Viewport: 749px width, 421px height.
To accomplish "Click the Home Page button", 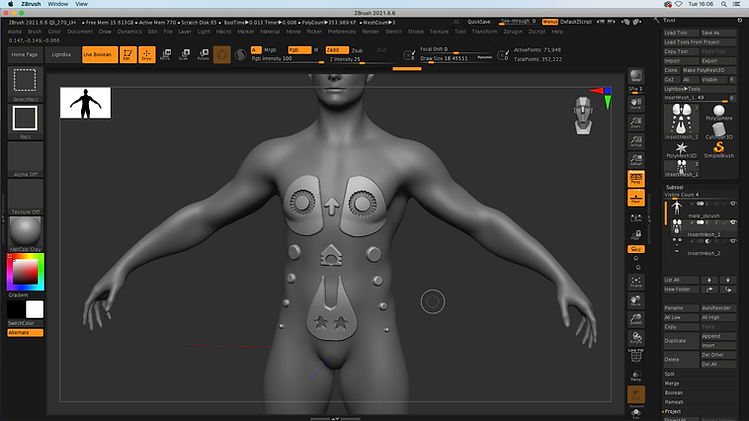I will click(25, 54).
